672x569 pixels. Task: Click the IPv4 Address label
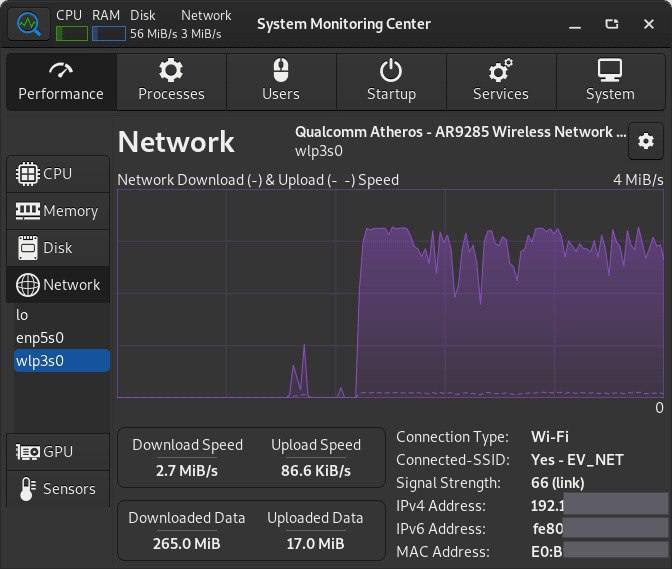coord(441,506)
